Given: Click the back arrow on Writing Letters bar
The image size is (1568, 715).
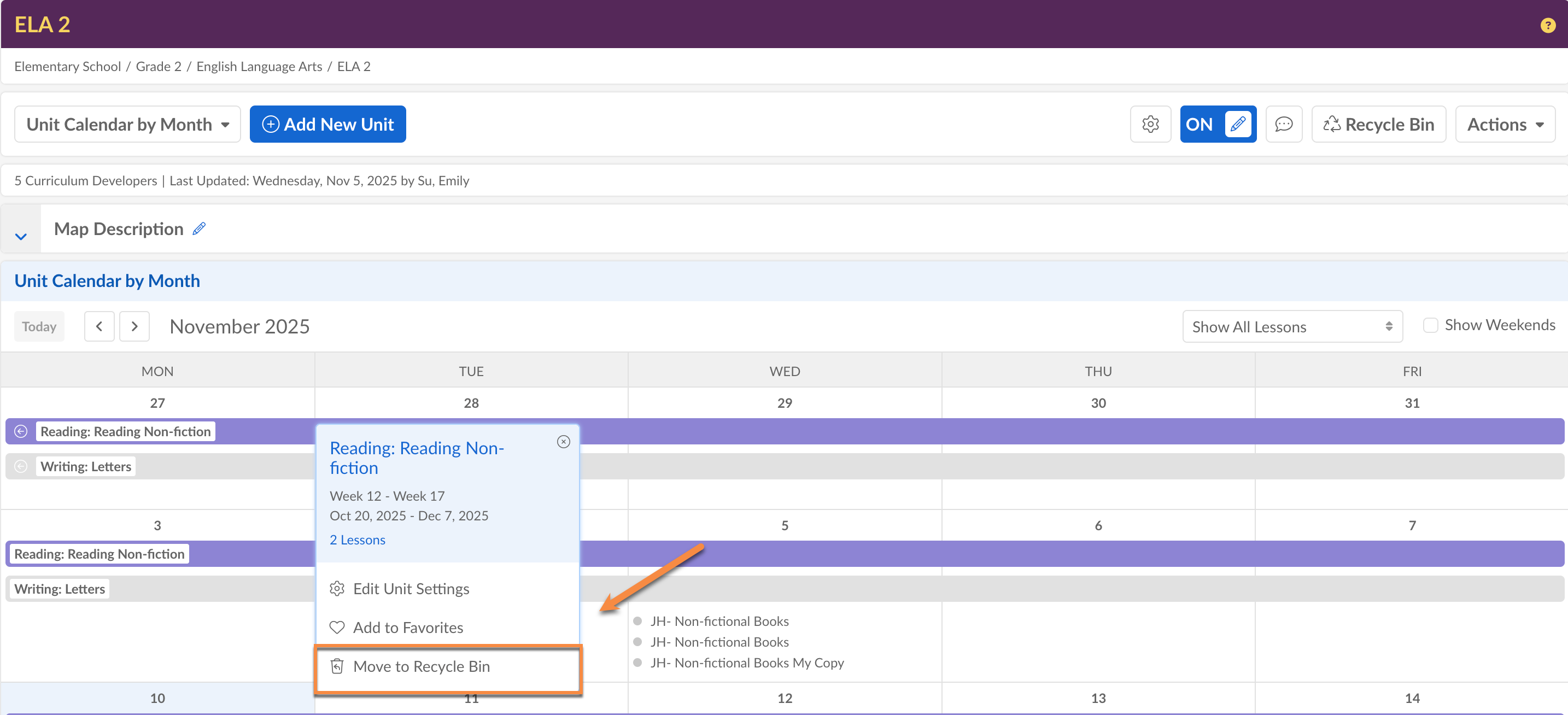Looking at the screenshot, I should click(21, 467).
